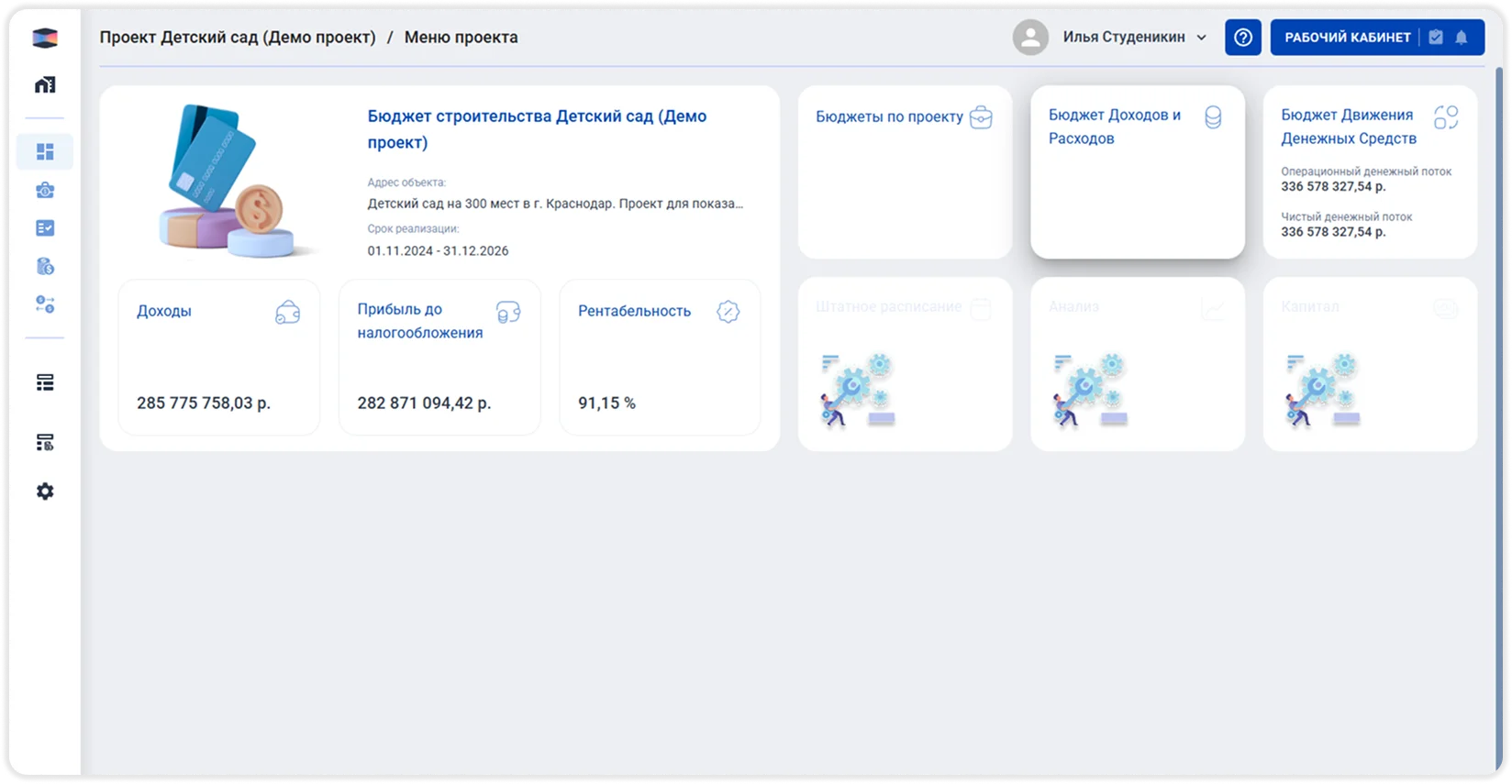Click the РАБОЧИЙ КАБИНЕТ button
Image resolution: width=1512 pixels, height=784 pixels.
(x=1347, y=38)
